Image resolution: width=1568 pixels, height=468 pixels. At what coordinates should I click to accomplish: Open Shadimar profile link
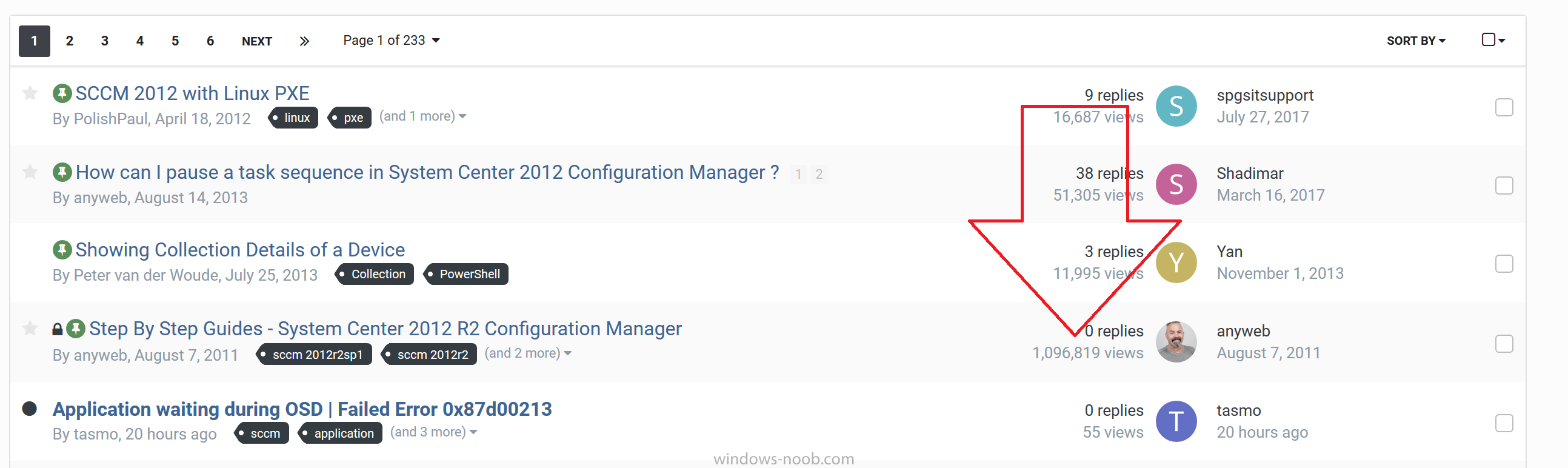point(1250,174)
